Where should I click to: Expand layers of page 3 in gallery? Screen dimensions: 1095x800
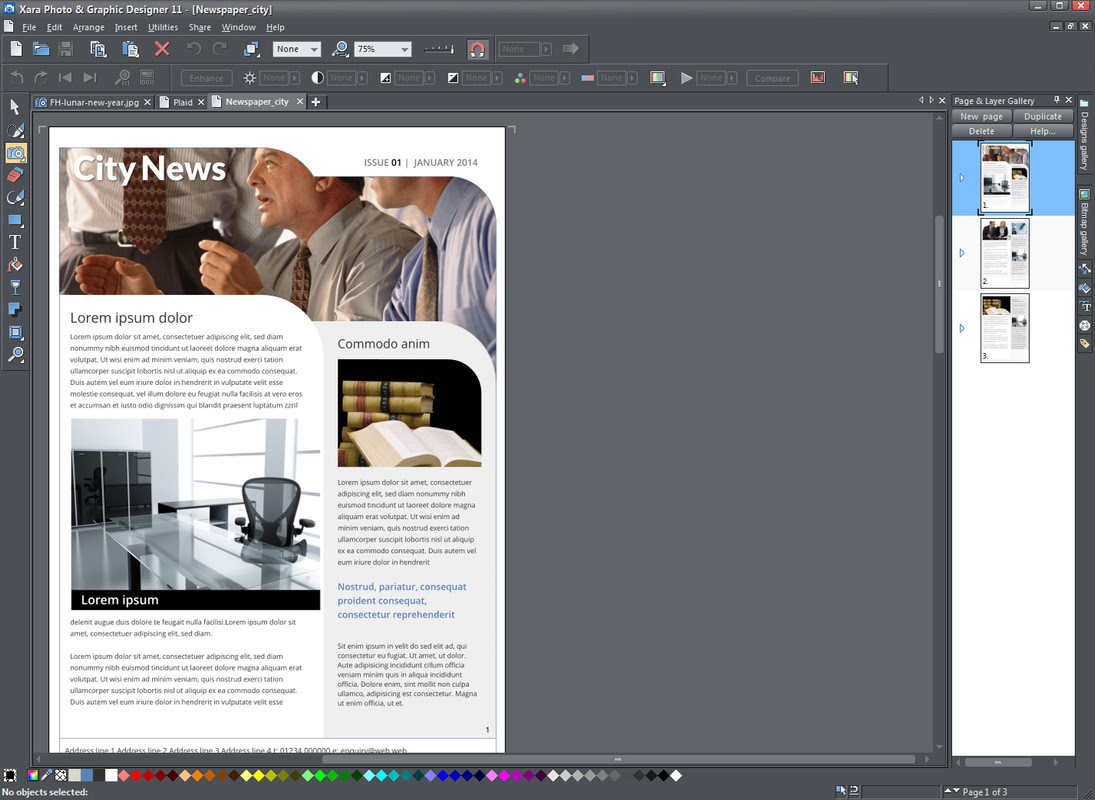(x=962, y=328)
